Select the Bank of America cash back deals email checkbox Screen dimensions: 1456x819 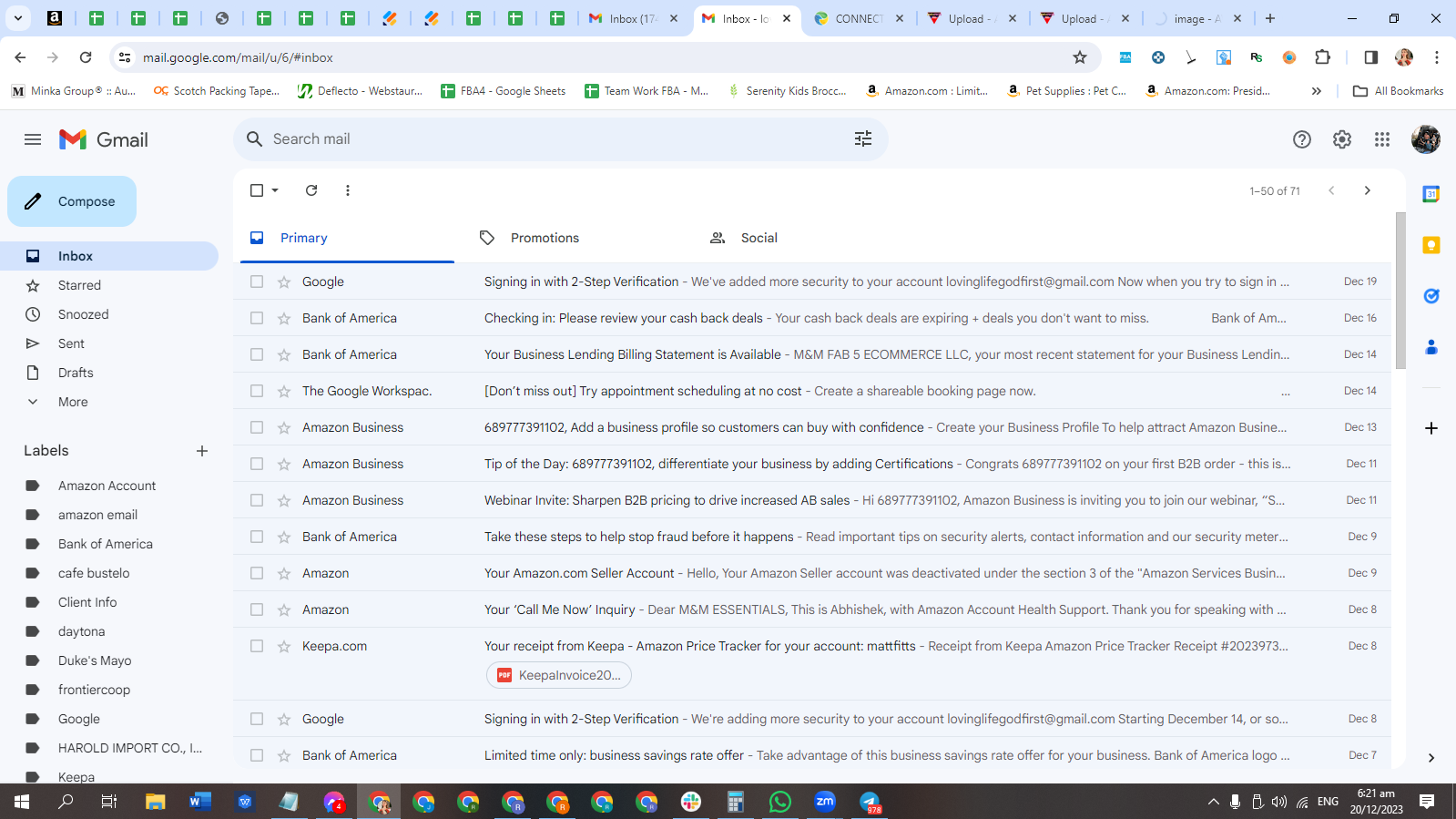(x=257, y=318)
